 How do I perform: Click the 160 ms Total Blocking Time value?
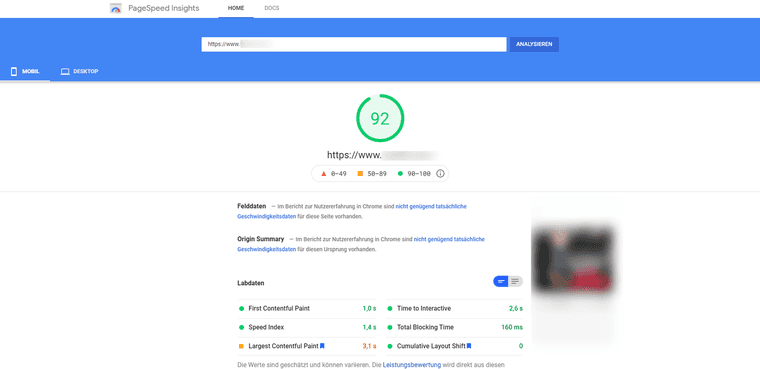click(512, 327)
